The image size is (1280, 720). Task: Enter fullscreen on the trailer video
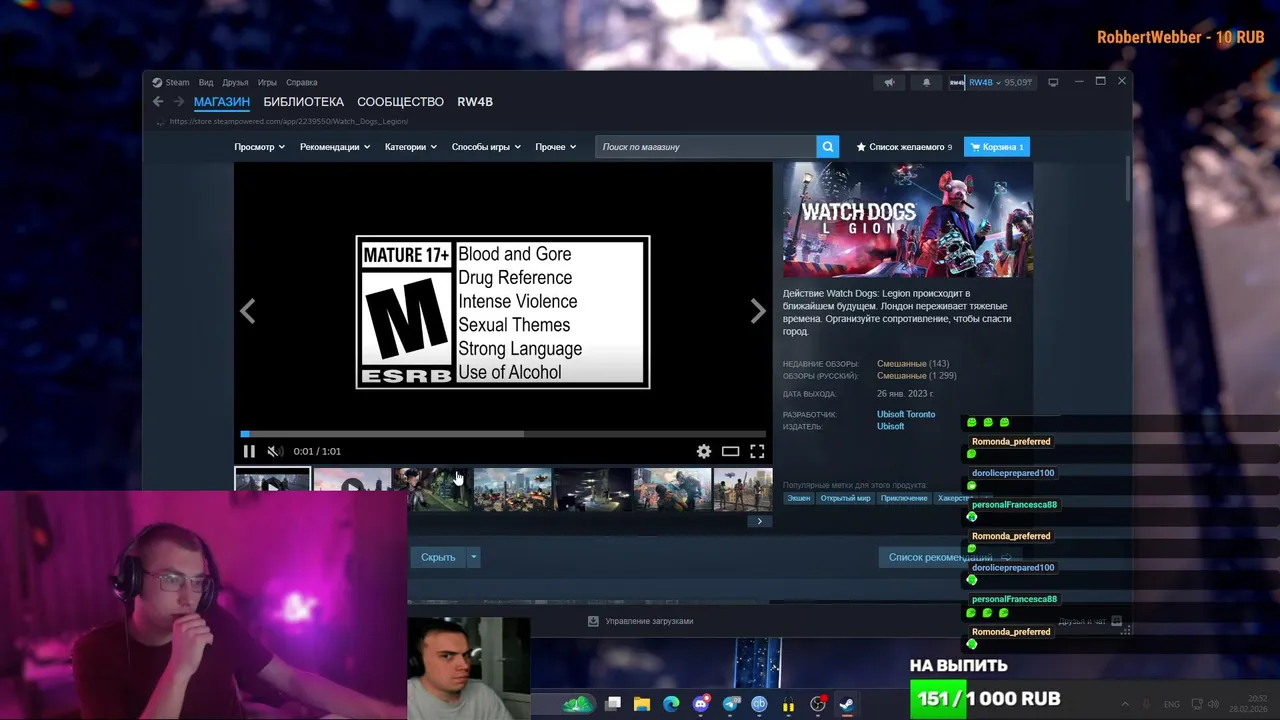[x=757, y=451]
